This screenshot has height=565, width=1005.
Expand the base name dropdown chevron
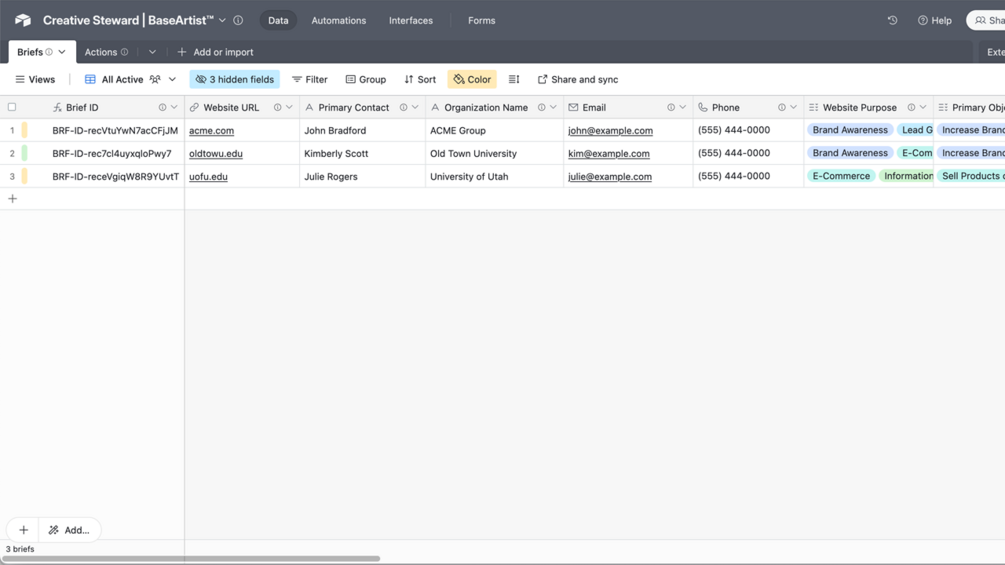(x=222, y=20)
